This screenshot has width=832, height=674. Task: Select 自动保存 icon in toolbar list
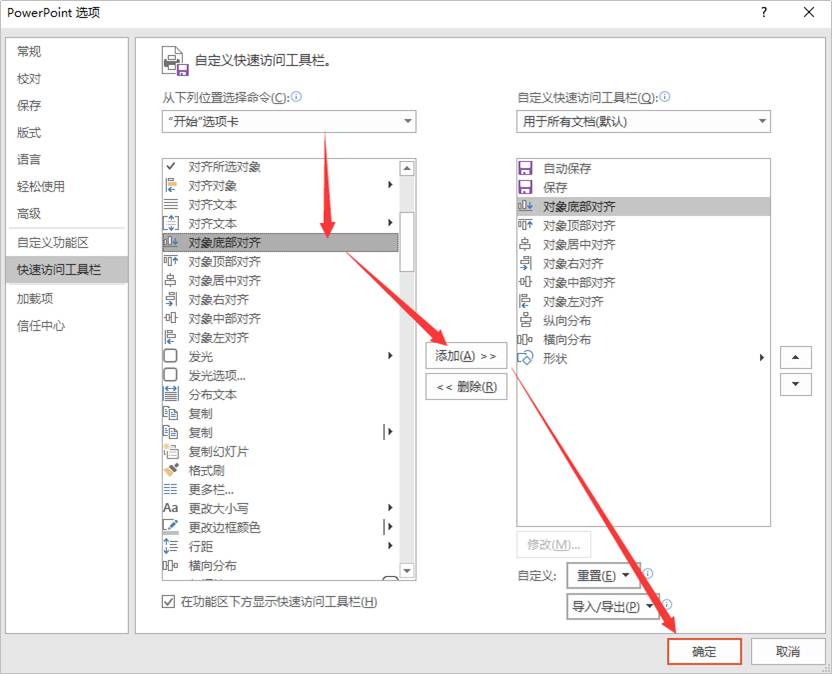click(525, 168)
